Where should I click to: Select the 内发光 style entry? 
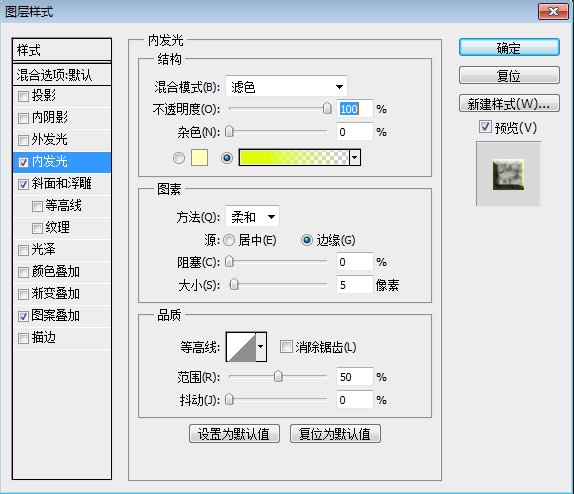[x=62, y=162]
